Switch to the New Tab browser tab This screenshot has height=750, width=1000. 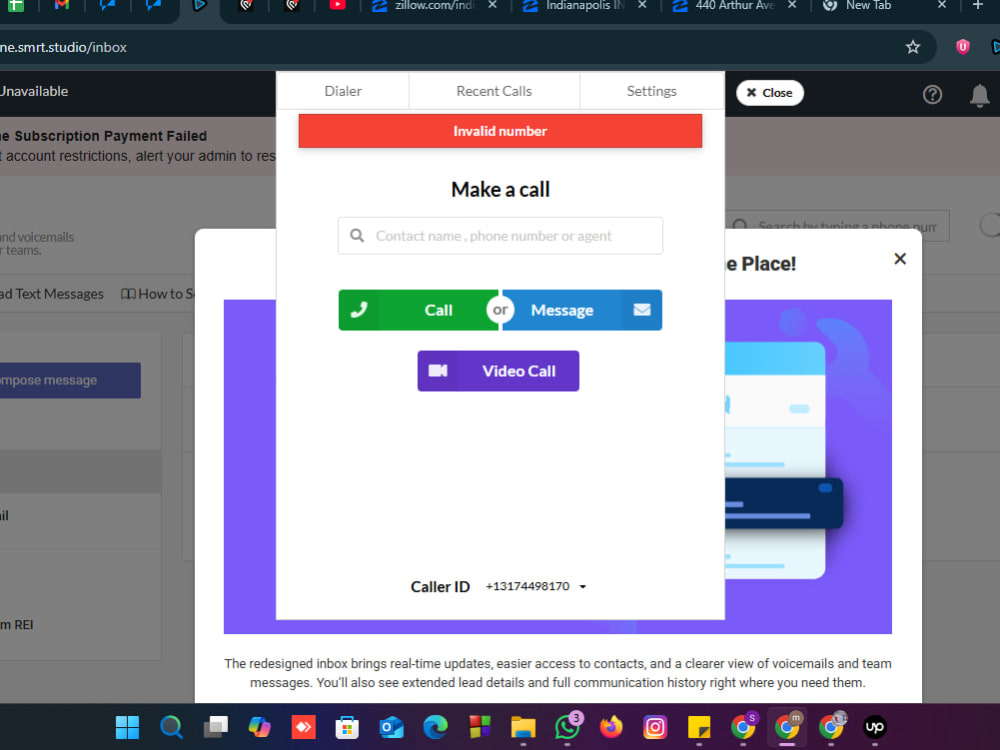coord(867,6)
